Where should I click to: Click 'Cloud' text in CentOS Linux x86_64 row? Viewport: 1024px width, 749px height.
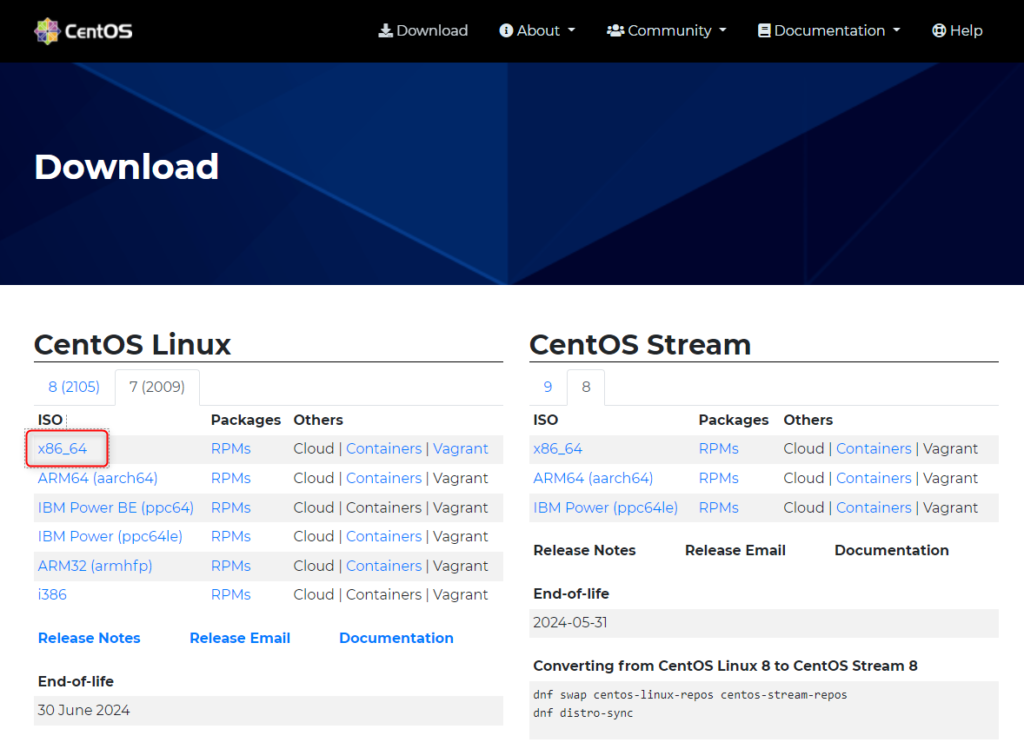click(313, 449)
